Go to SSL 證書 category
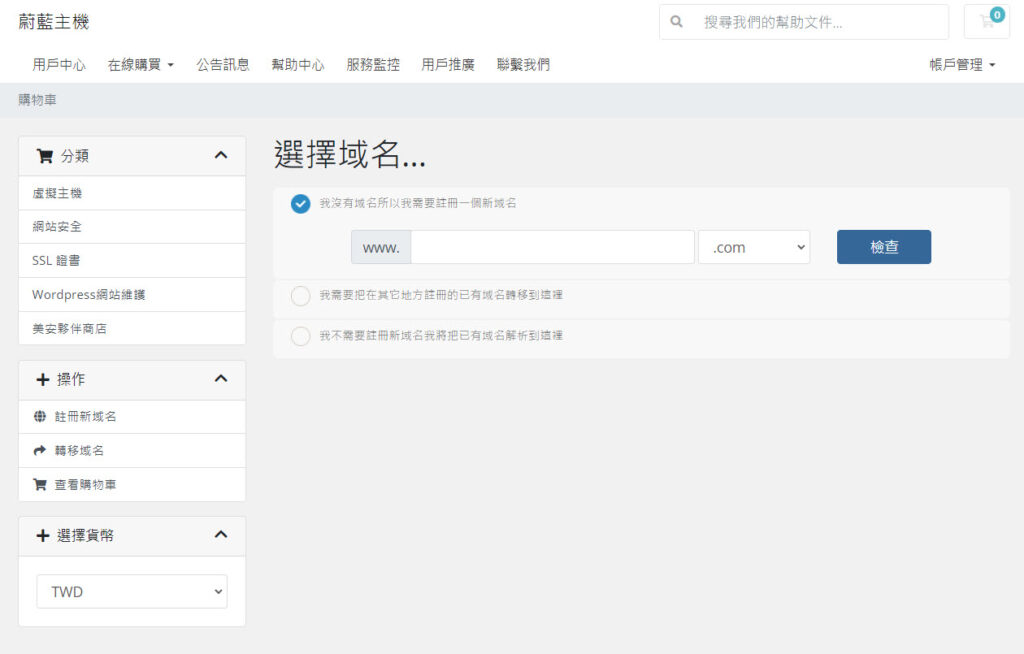1024x654 pixels. (56, 261)
